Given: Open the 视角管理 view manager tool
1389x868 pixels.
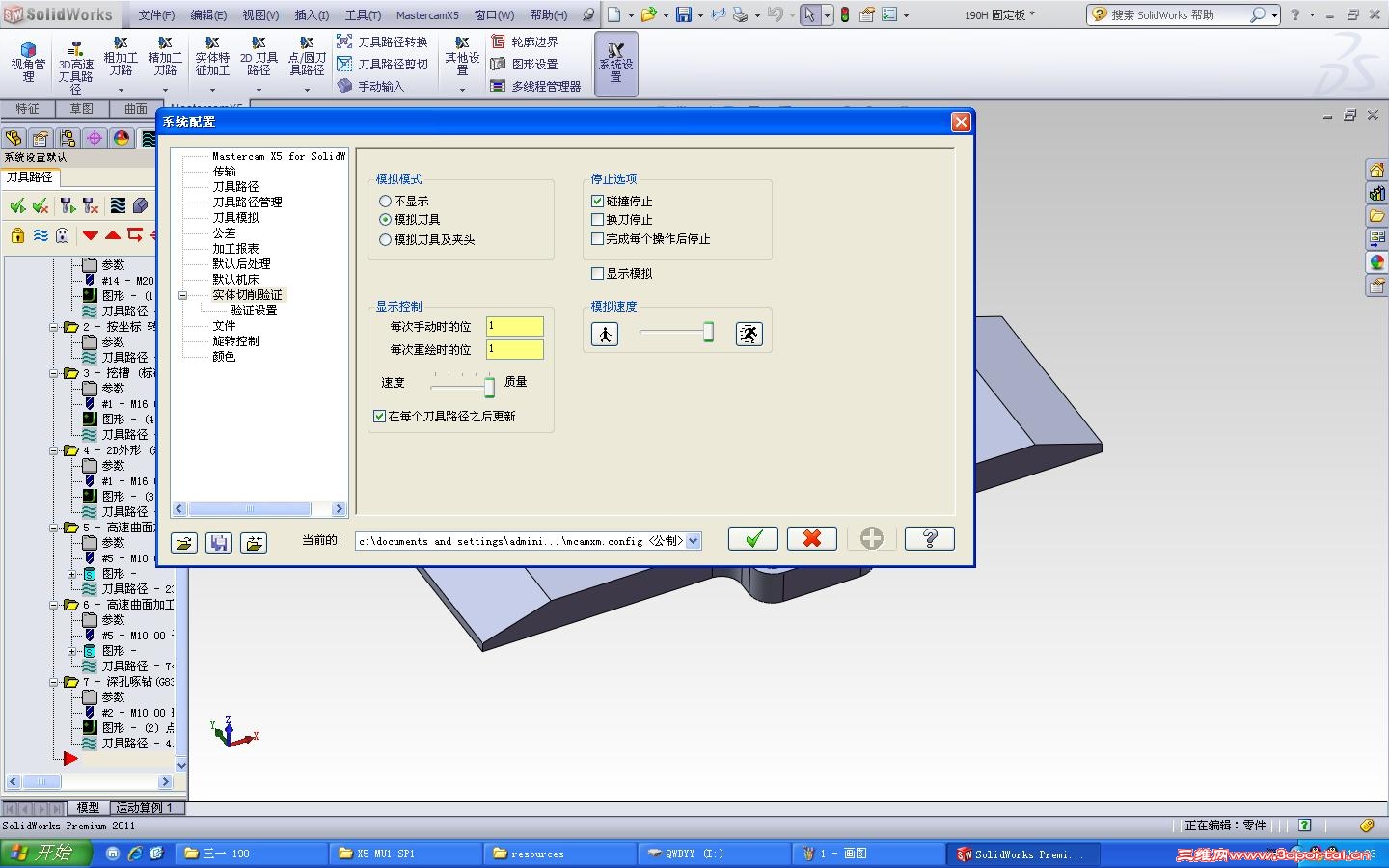Looking at the screenshot, I should tap(28, 64).
